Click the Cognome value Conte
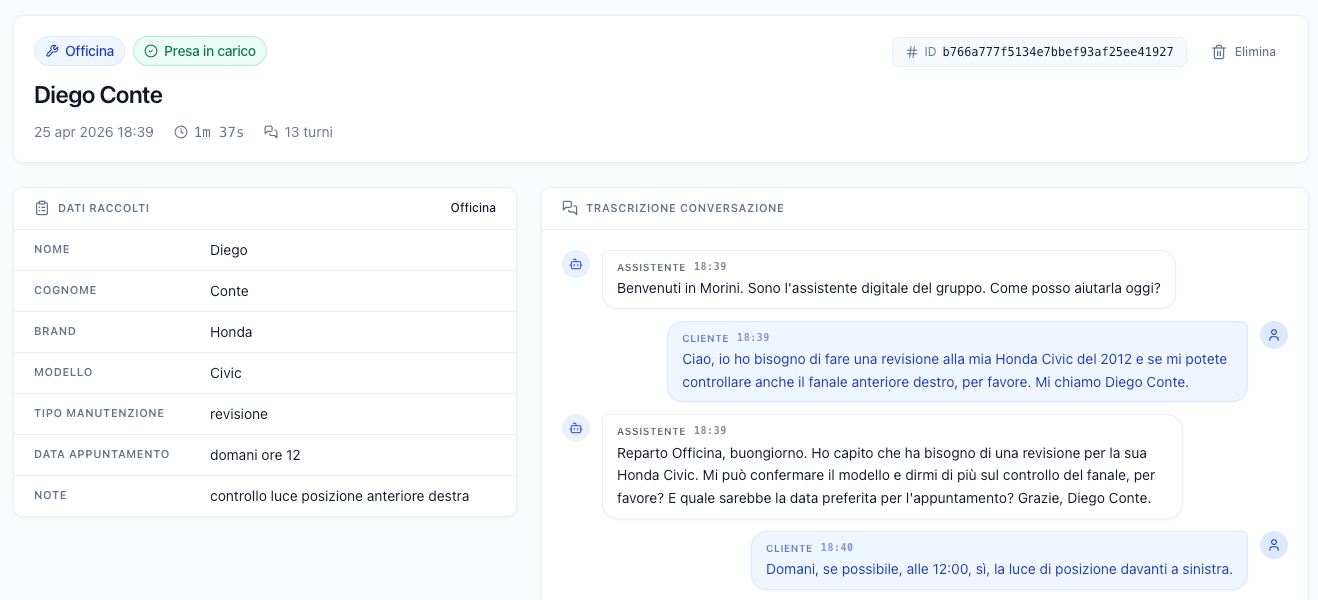Image resolution: width=1318 pixels, height=600 pixels. coord(229,291)
